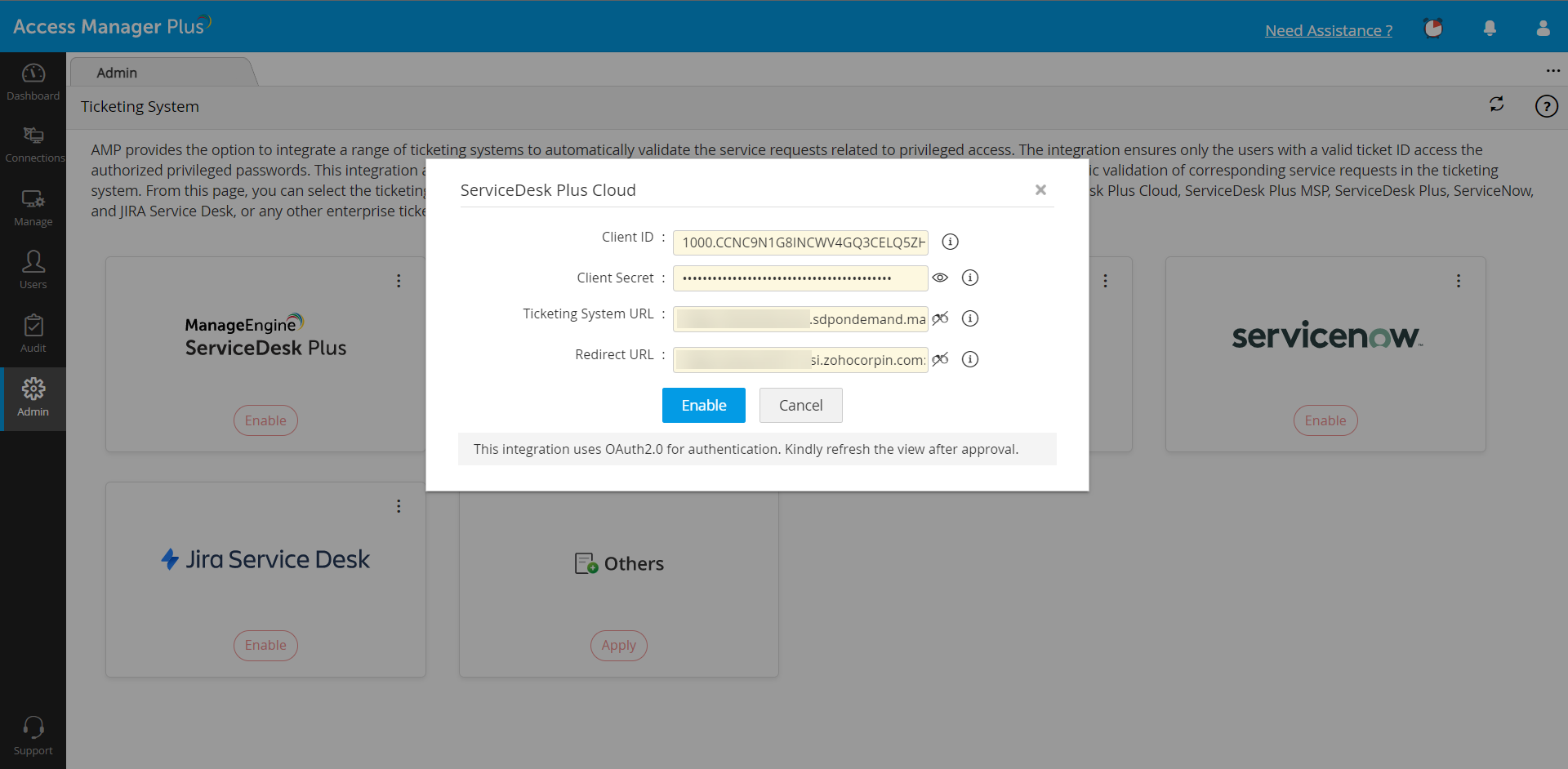Click into the Redirect URL field
The image size is (1568, 769).
(x=800, y=360)
